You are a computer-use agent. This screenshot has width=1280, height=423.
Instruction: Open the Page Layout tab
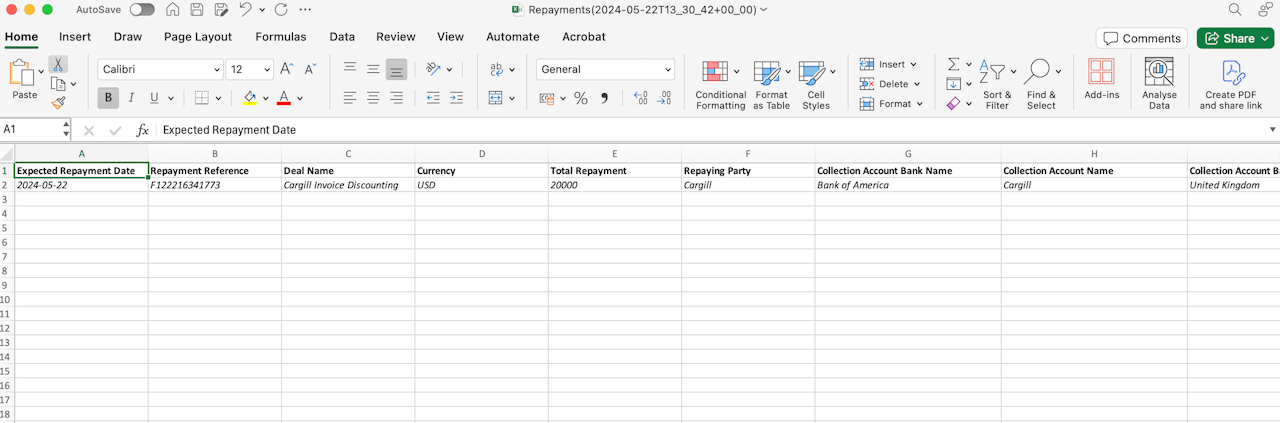tap(198, 37)
